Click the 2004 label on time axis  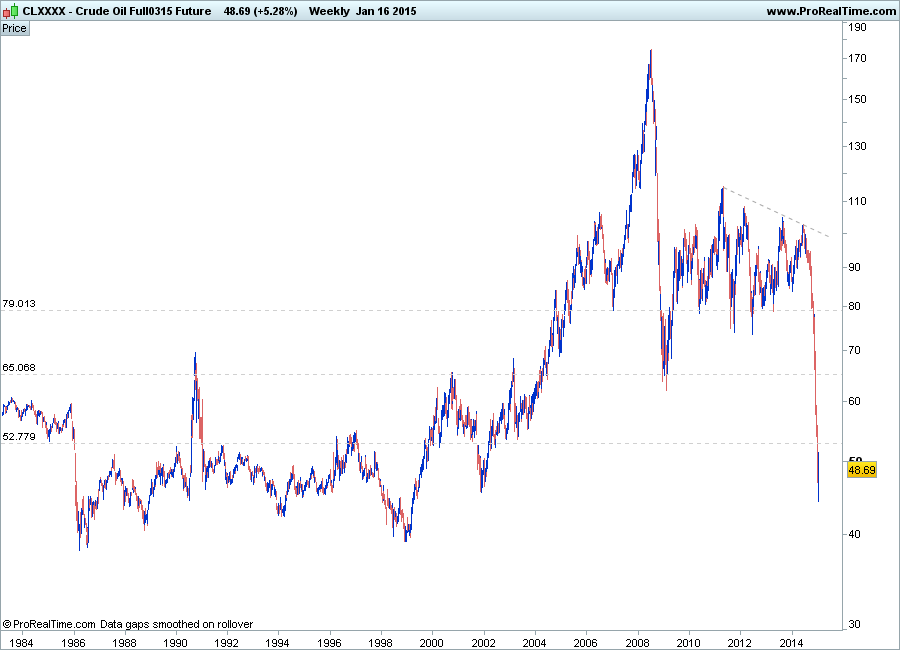(x=534, y=643)
